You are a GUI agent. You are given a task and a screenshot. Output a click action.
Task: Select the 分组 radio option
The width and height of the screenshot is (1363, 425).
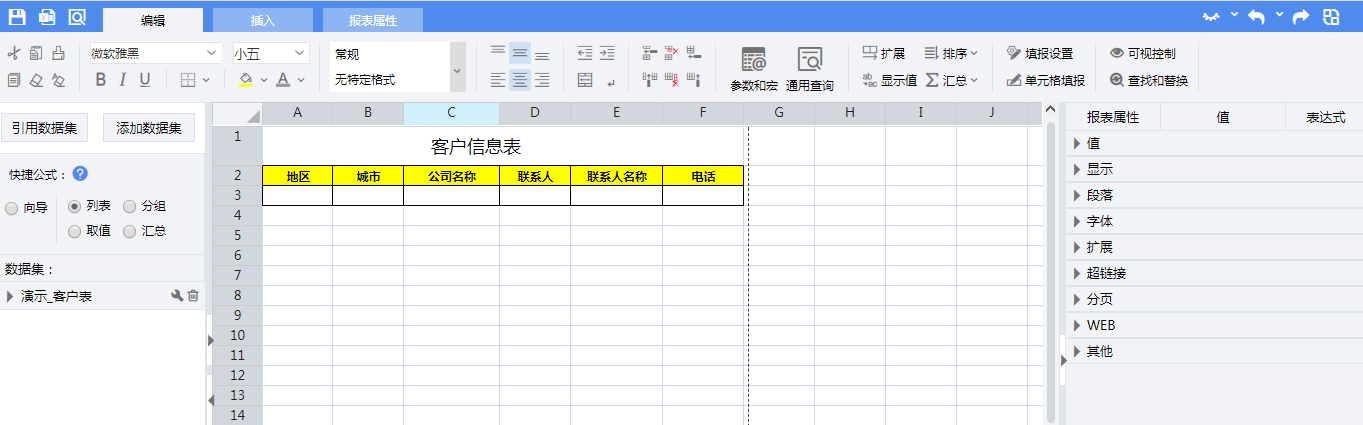click(130, 207)
